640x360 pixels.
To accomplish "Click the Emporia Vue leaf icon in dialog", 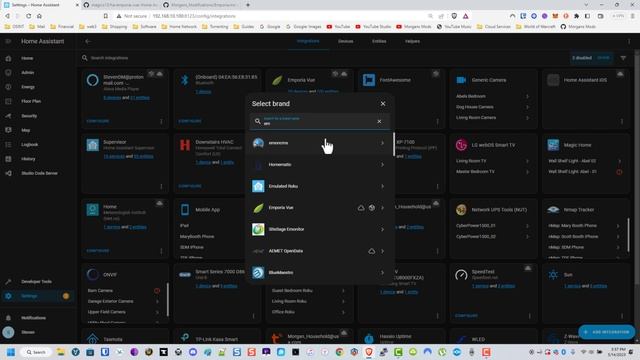I will [x=258, y=208].
